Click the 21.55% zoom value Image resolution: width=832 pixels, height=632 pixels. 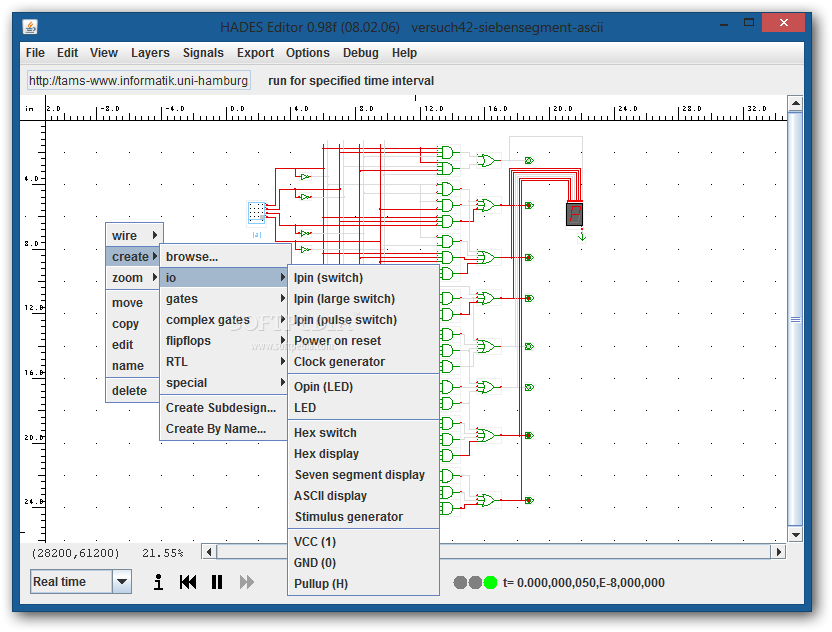click(x=162, y=553)
